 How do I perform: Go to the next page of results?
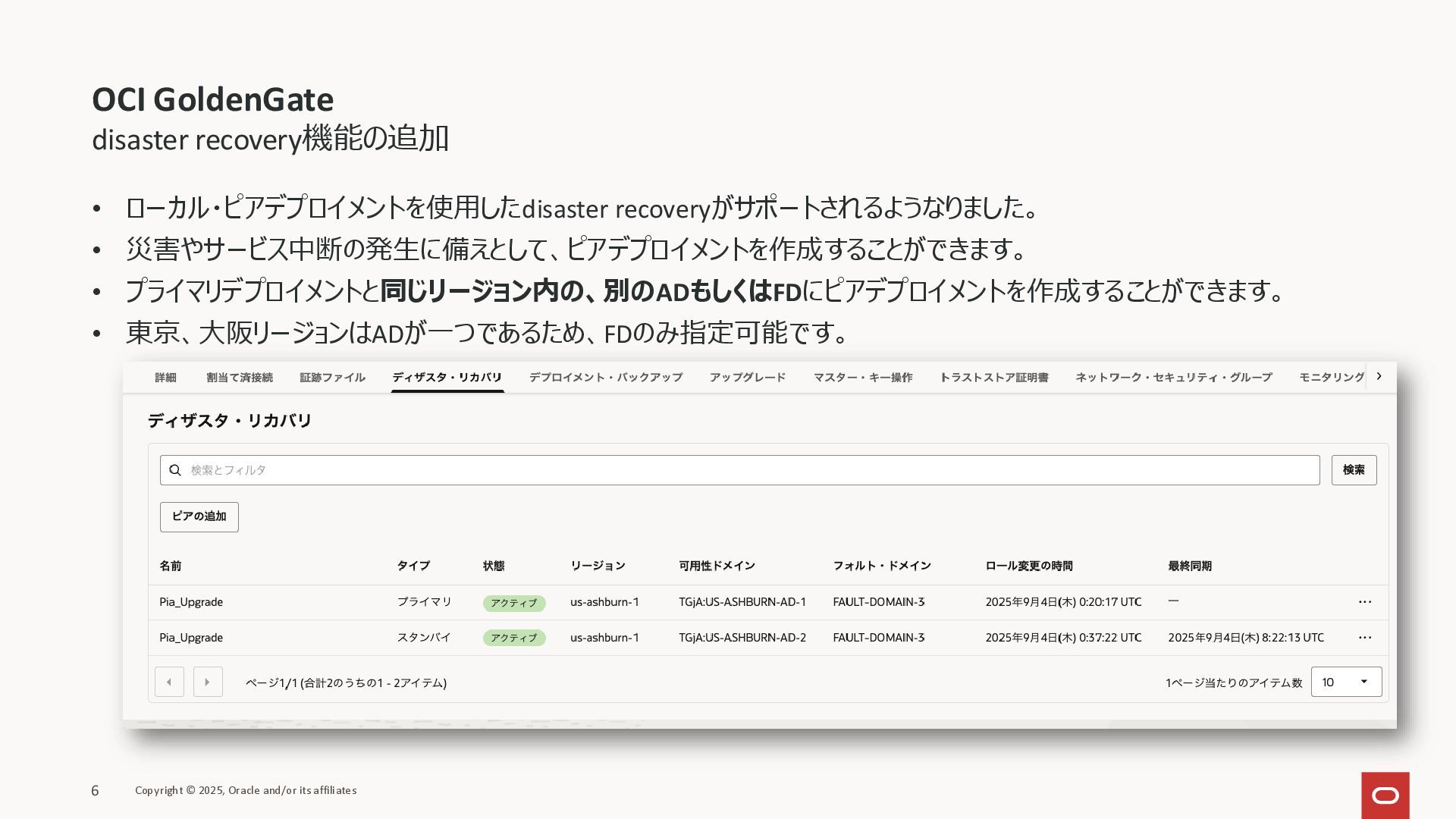coord(208,682)
